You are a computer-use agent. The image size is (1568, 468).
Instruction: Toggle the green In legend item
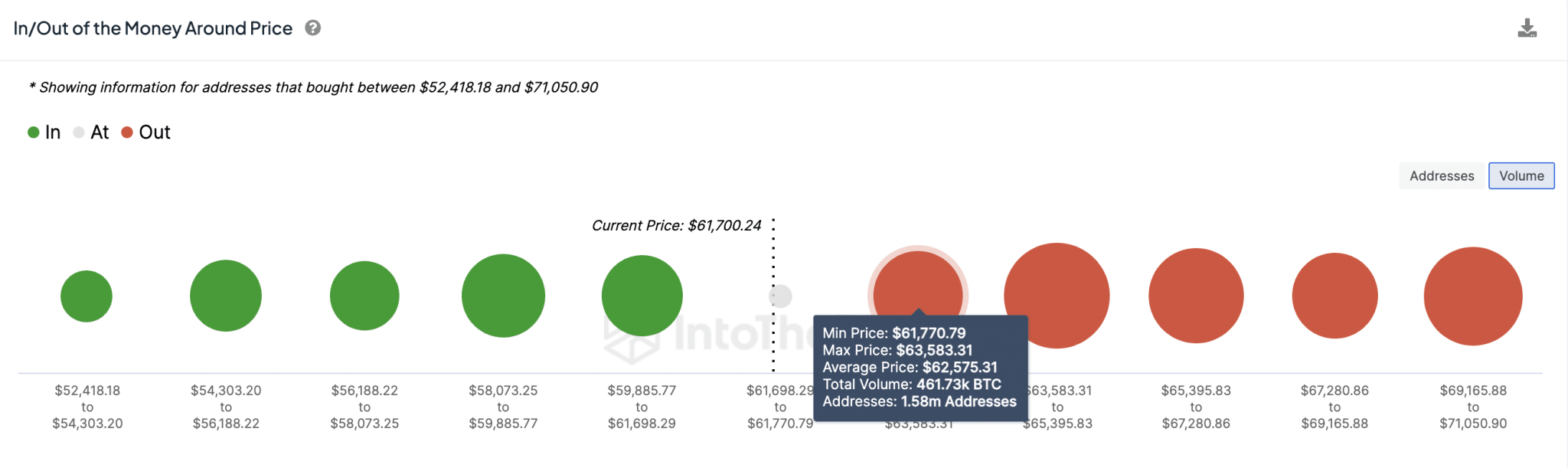tap(44, 133)
